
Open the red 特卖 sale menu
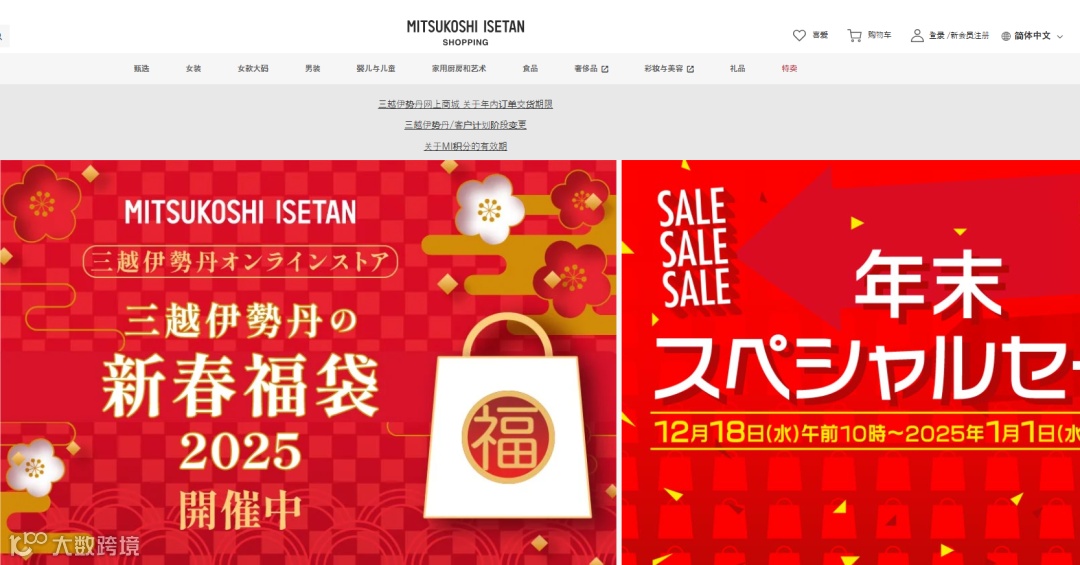(789, 68)
